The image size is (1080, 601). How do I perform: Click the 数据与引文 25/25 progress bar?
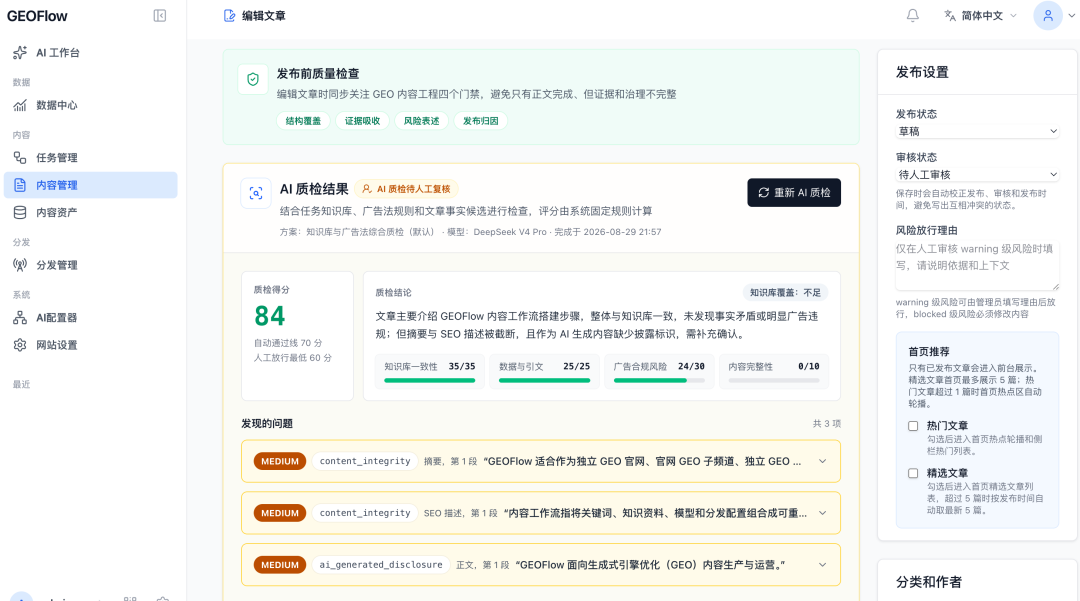pyautogui.click(x=544, y=380)
